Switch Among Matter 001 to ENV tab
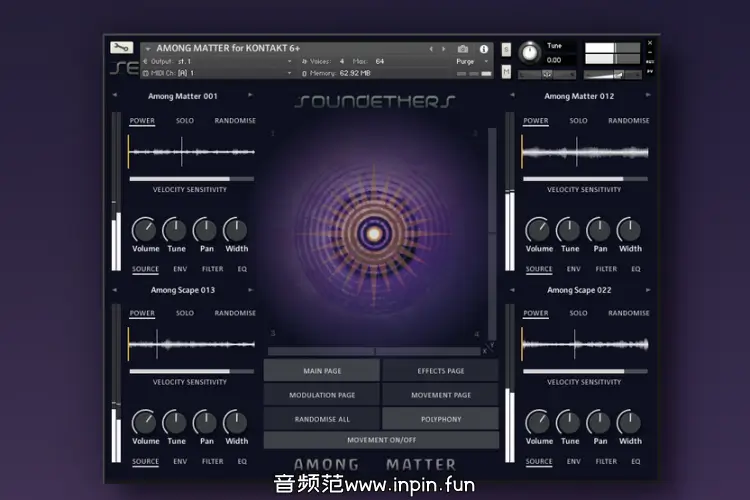 click(x=180, y=269)
